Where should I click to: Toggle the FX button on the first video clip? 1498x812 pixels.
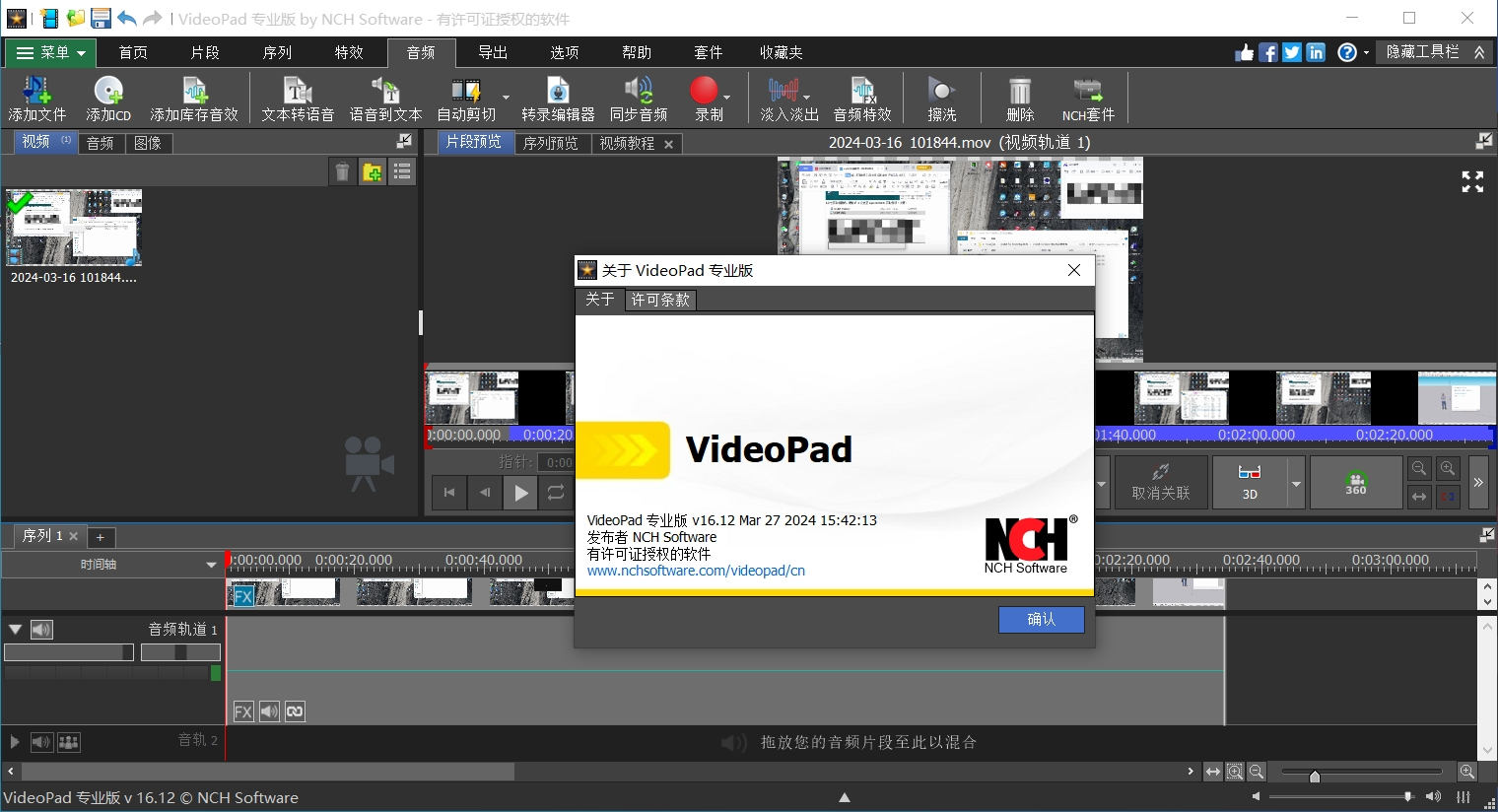tap(243, 596)
